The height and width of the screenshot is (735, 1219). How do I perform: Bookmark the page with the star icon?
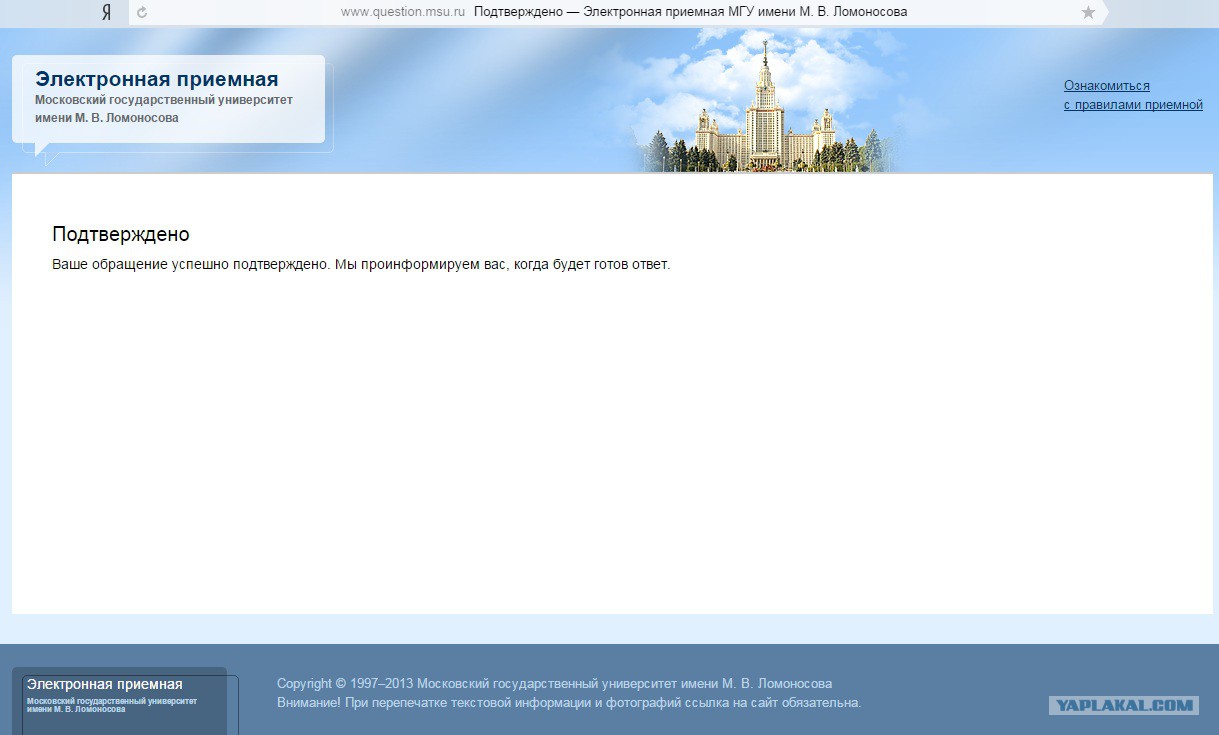[1088, 12]
